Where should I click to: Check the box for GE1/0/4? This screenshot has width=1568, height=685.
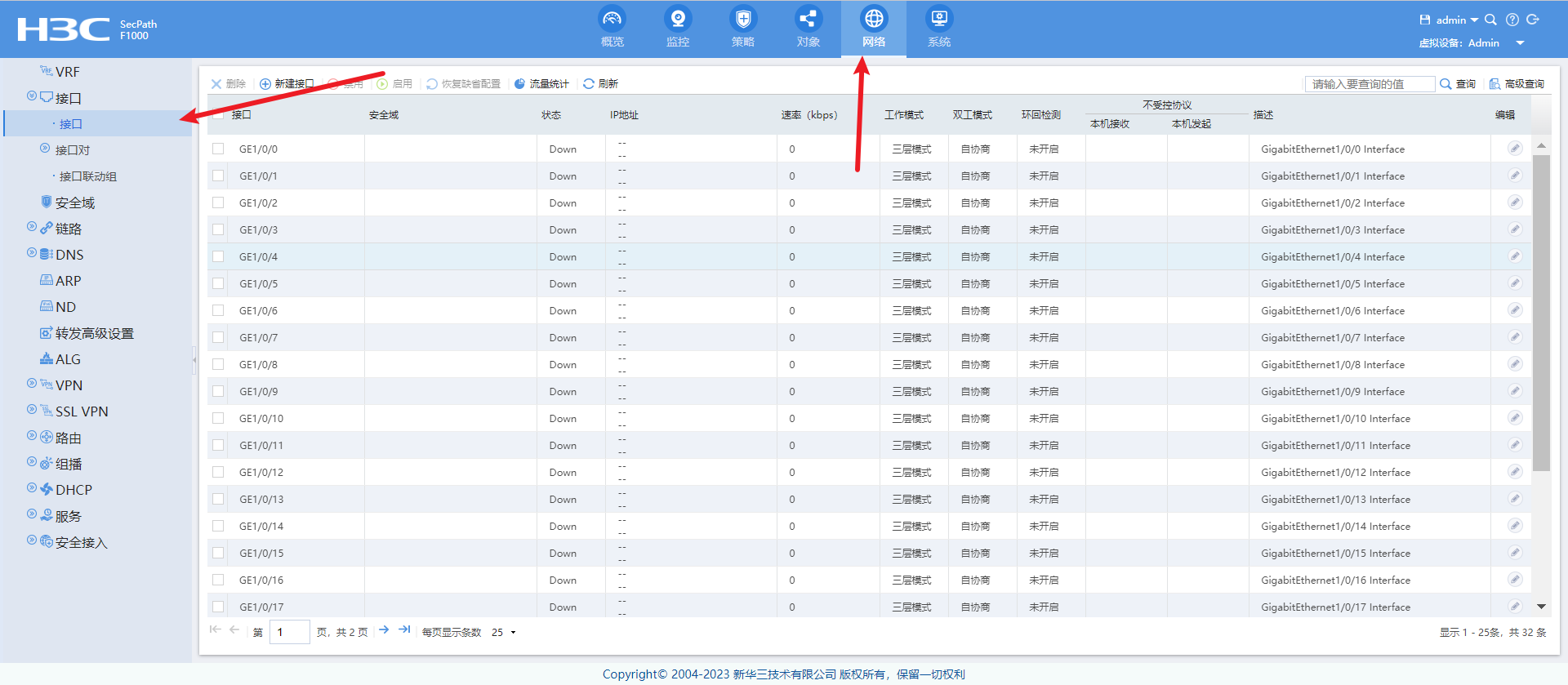[218, 256]
